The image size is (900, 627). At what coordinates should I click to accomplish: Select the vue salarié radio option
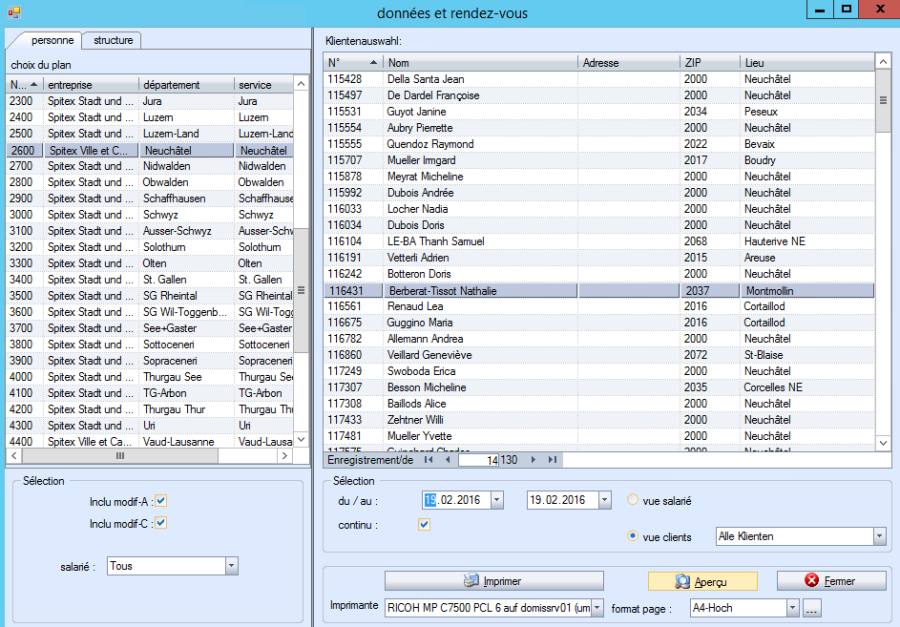632,500
